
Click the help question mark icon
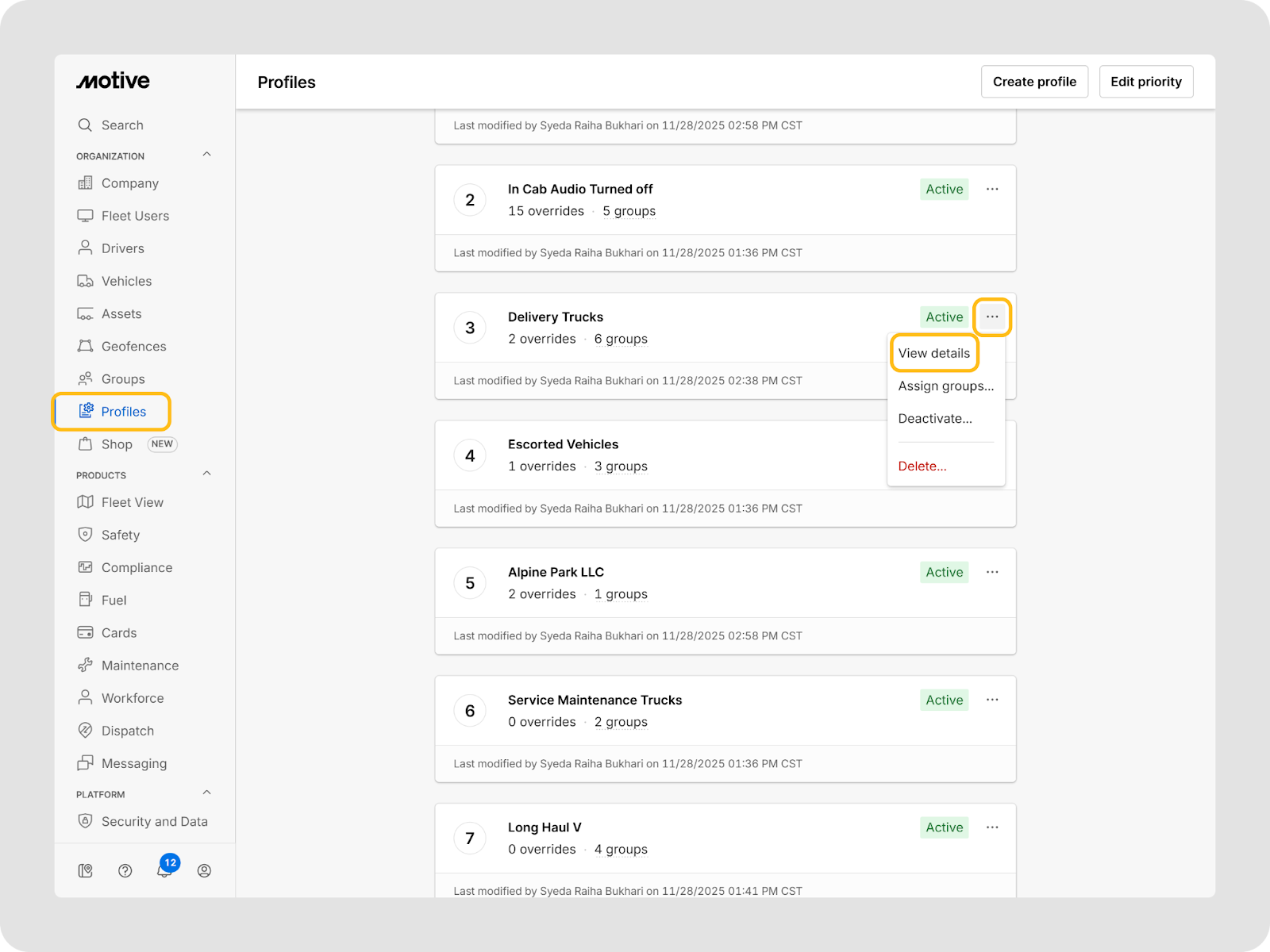click(x=125, y=870)
